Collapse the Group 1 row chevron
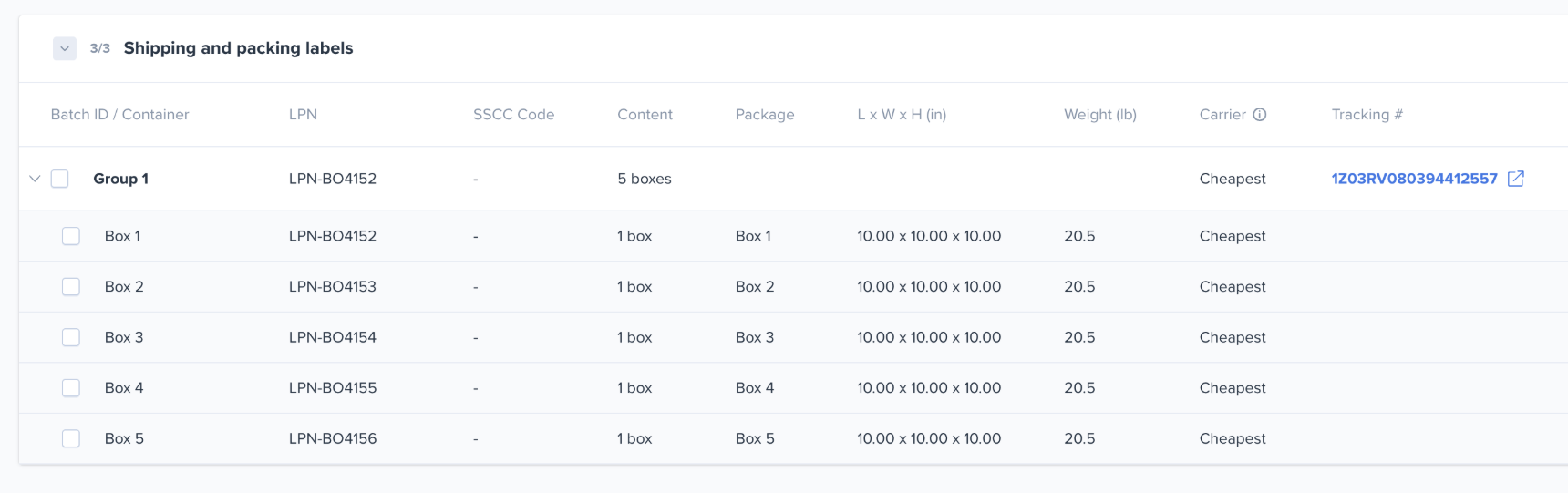 coord(35,179)
